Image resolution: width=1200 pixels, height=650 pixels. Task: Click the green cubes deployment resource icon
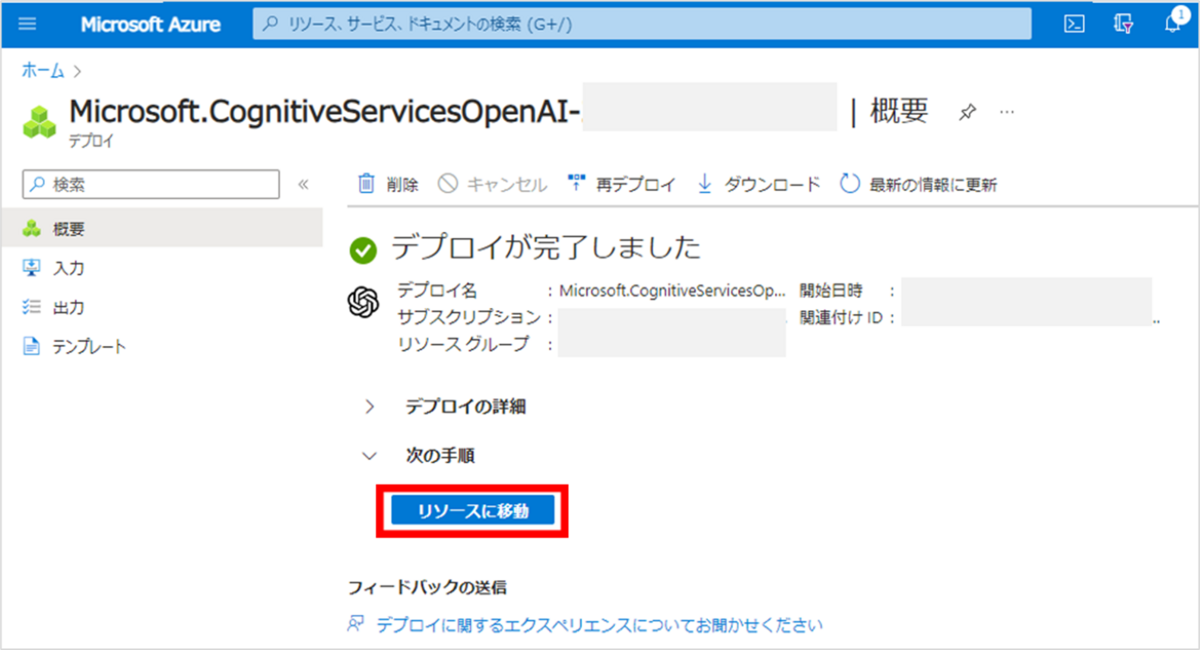41,121
